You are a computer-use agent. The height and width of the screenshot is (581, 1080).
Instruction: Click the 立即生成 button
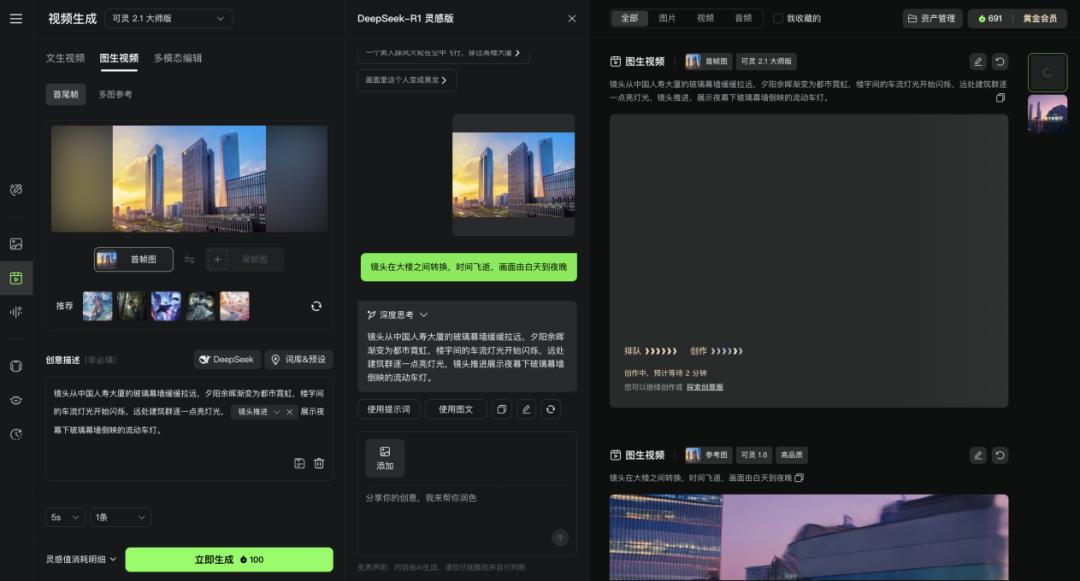[x=229, y=559]
